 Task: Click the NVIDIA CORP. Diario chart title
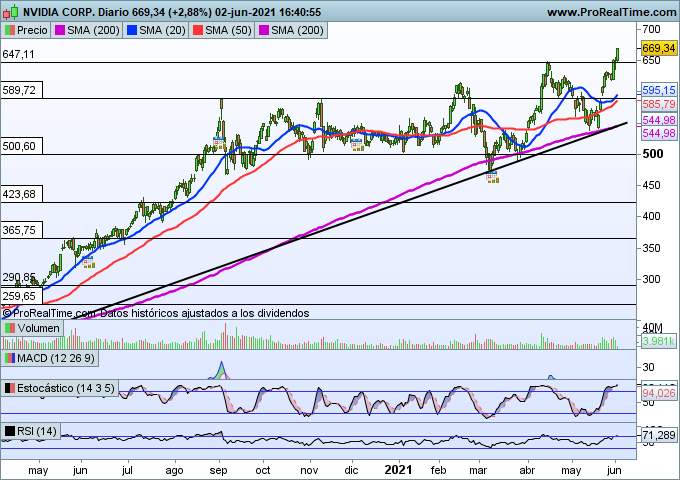pyautogui.click(x=172, y=12)
